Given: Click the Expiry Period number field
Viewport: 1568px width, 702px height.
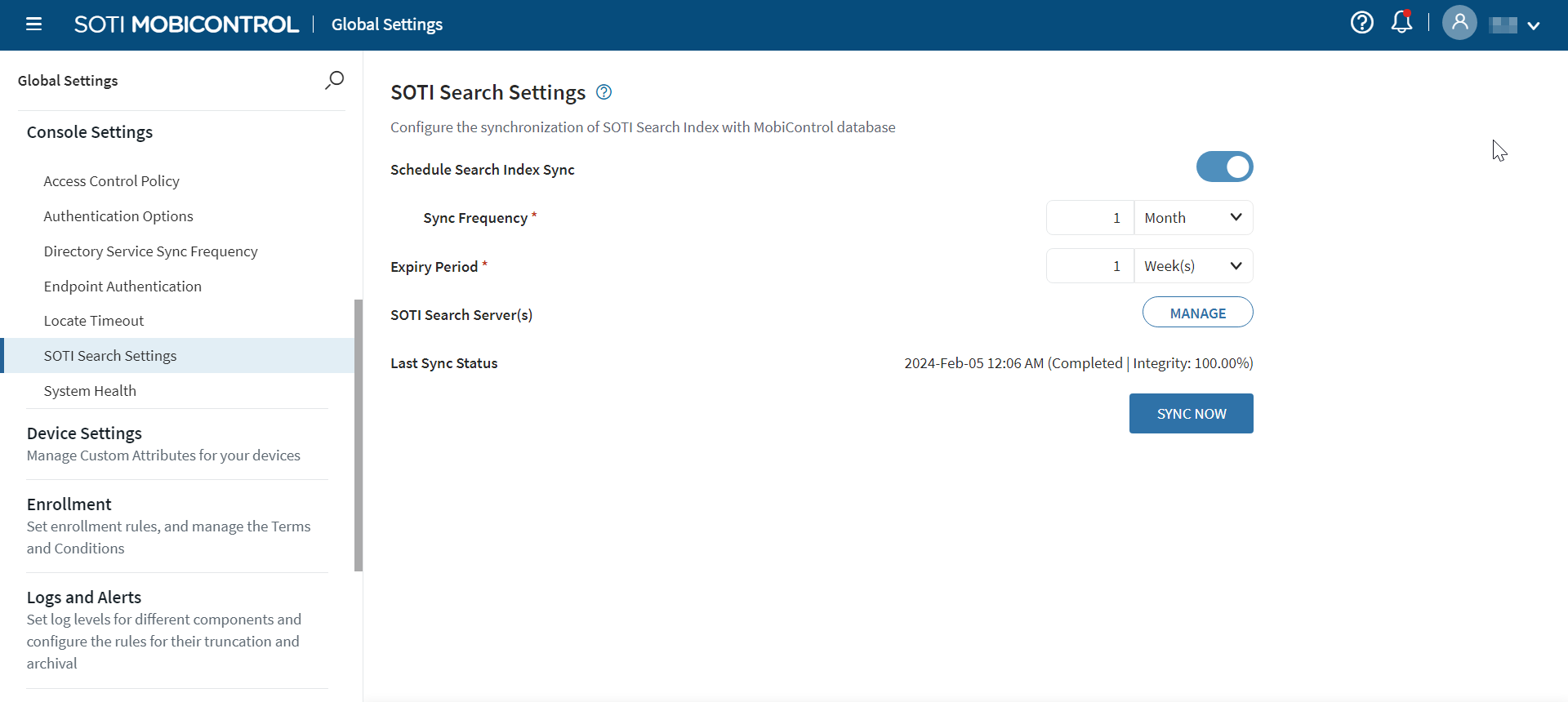Looking at the screenshot, I should (x=1089, y=266).
